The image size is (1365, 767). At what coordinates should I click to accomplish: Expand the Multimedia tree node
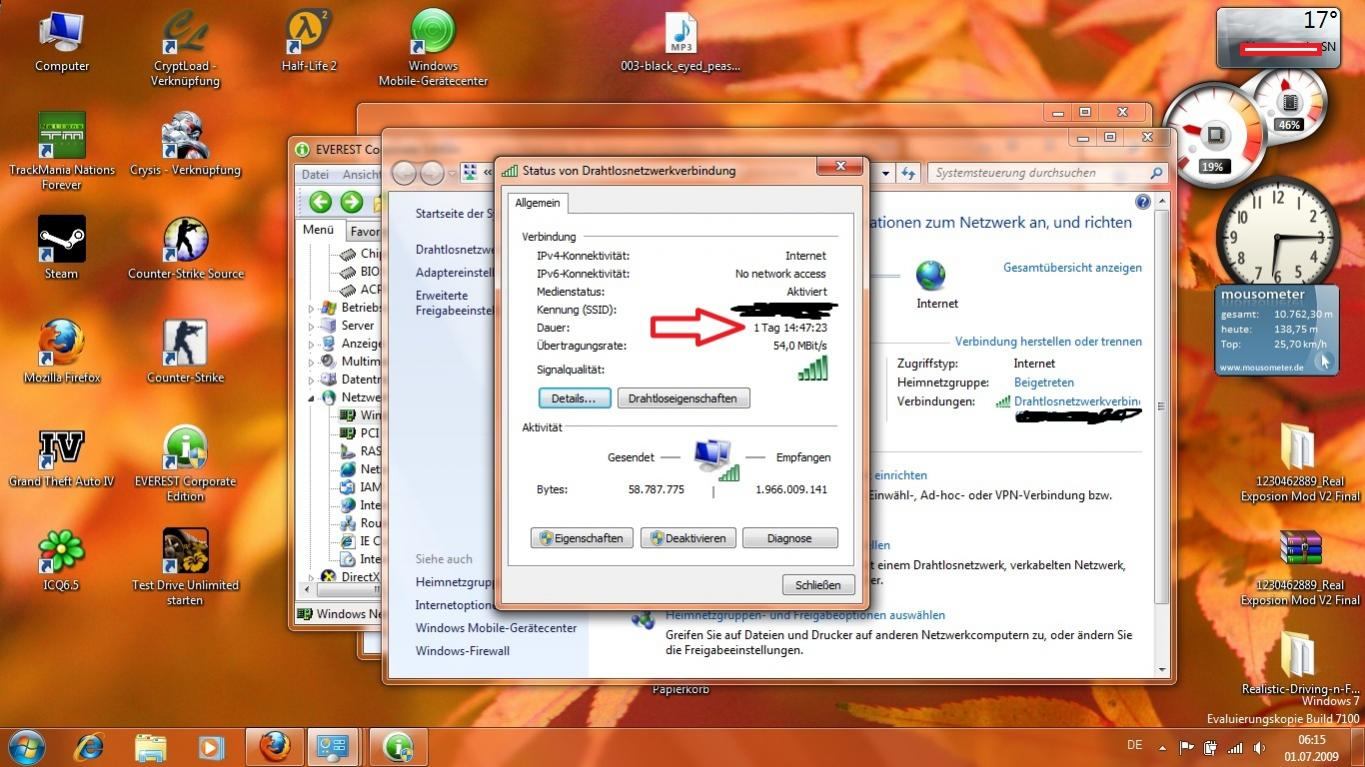tap(311, 362)
